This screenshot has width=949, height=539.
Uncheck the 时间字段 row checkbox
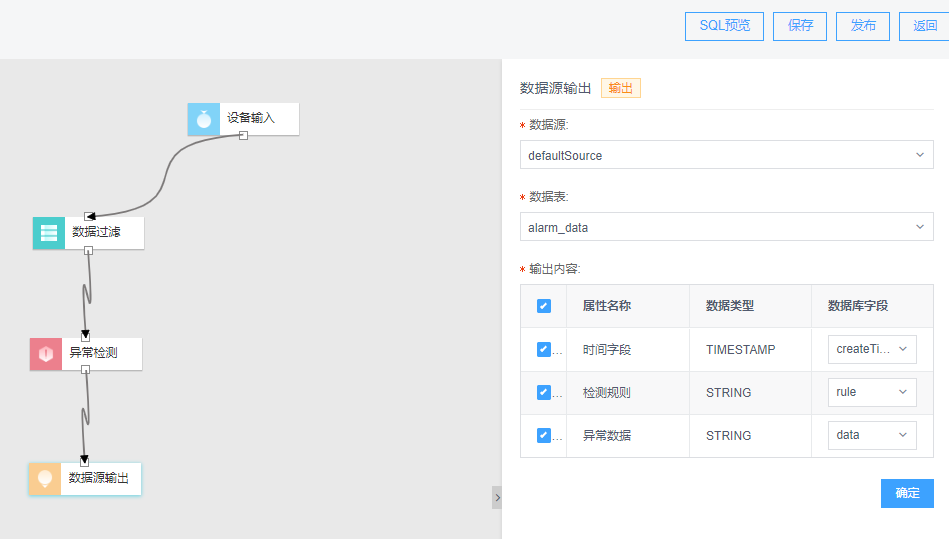pos(543,349)
